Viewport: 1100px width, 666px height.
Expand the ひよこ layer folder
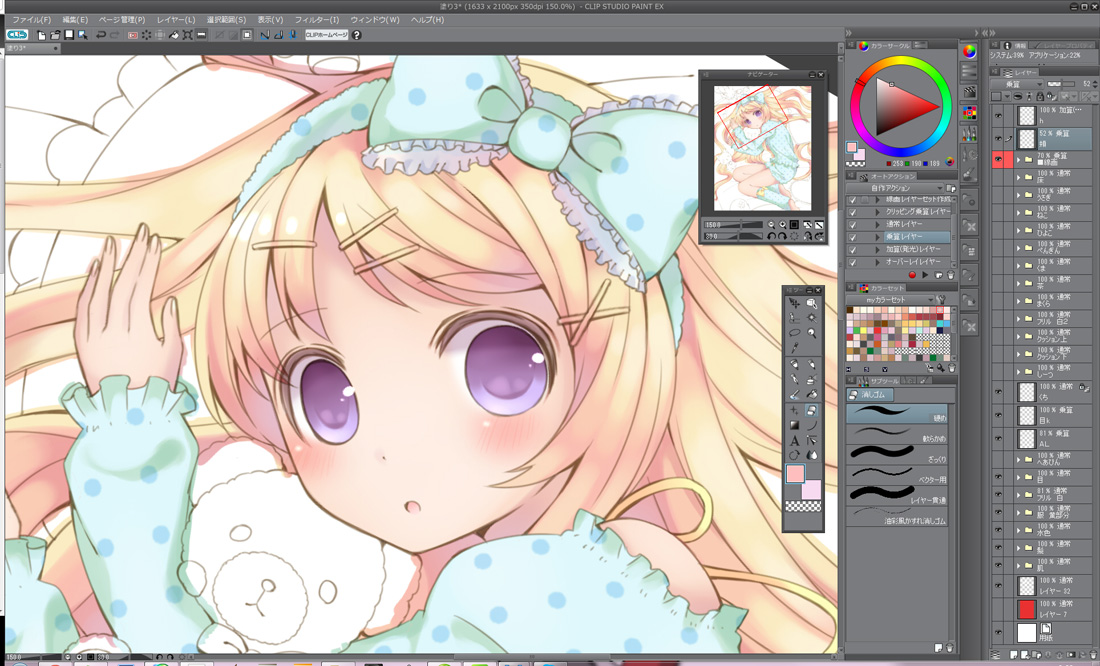pos(1018,229)
